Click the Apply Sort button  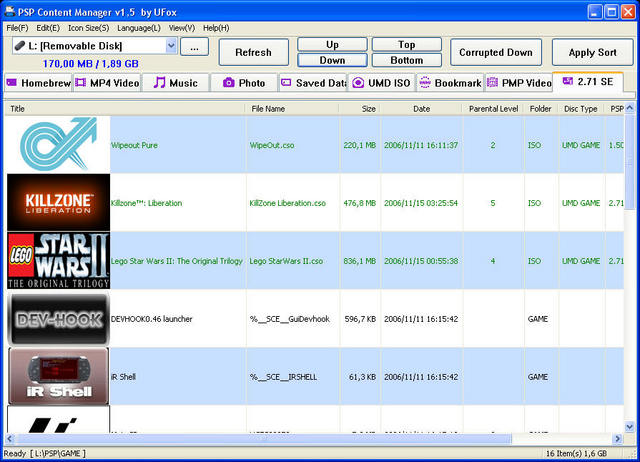(x=592, y=52)
